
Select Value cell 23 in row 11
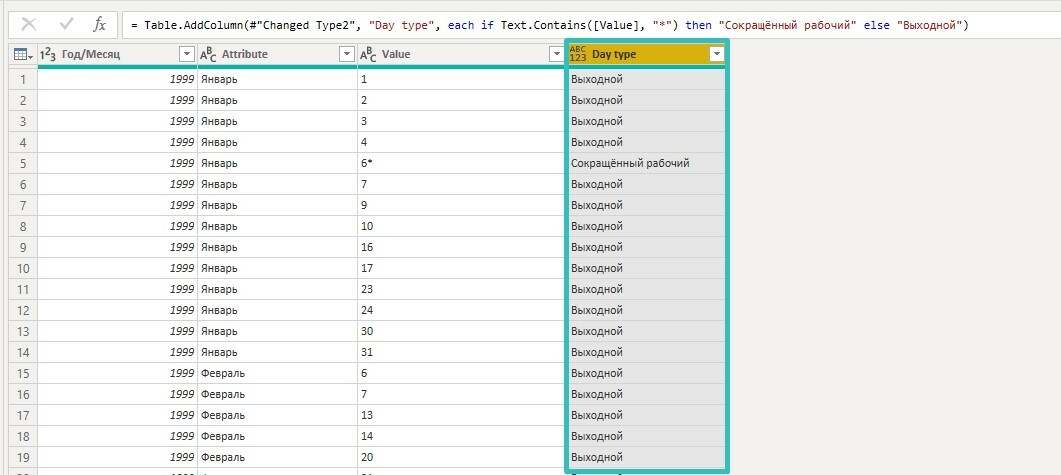coord(461,289)
